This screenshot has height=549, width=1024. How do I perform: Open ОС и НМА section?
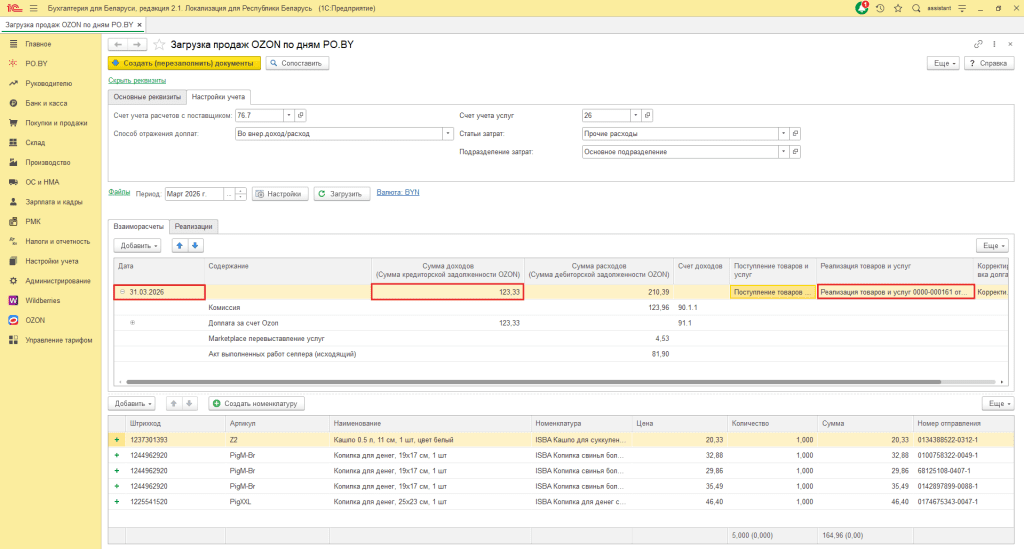pos(42,182)
